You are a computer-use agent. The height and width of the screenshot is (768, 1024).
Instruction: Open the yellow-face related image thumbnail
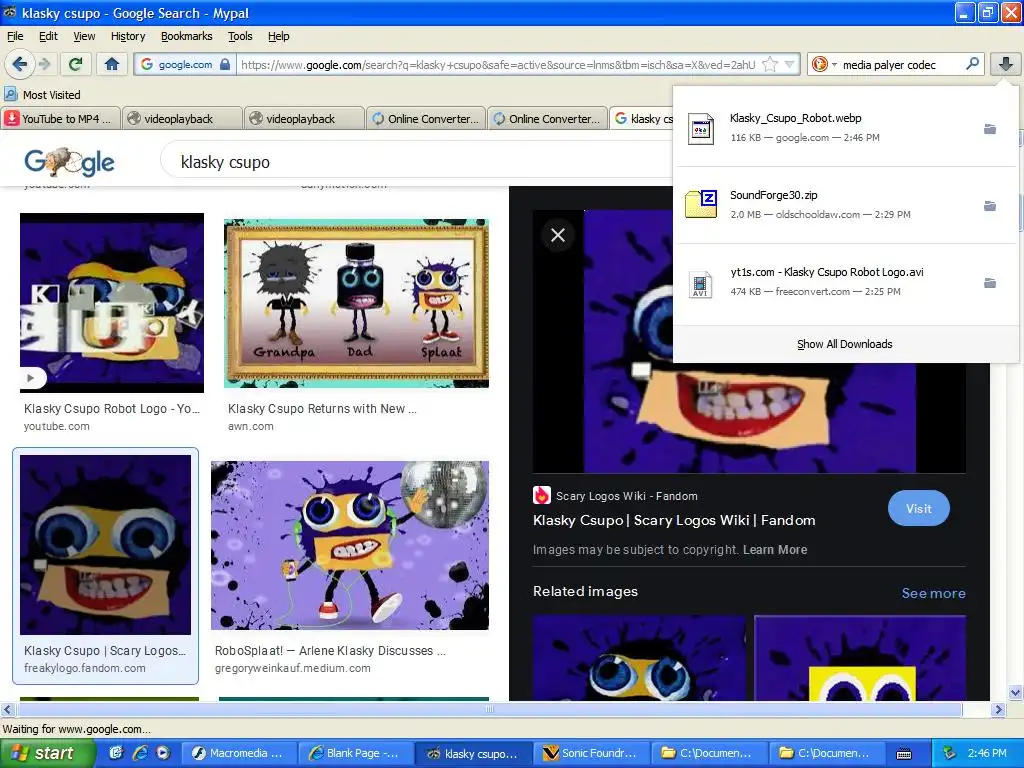[x=860, y=658]
